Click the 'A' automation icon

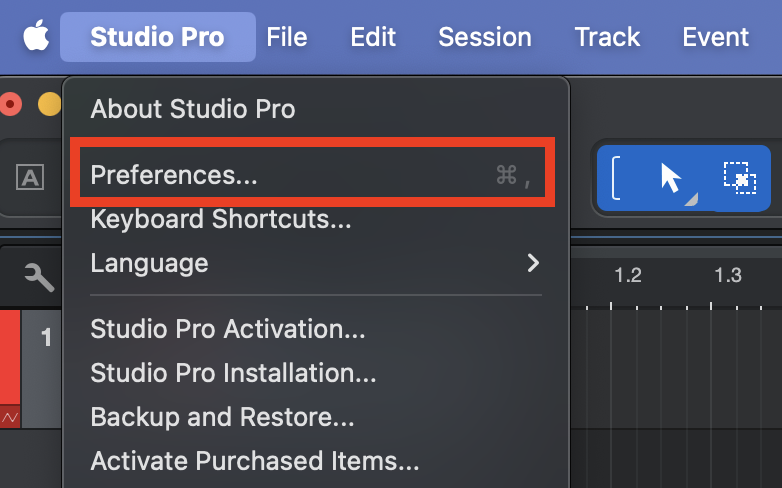pyautogui.click(x=30, y=178)
